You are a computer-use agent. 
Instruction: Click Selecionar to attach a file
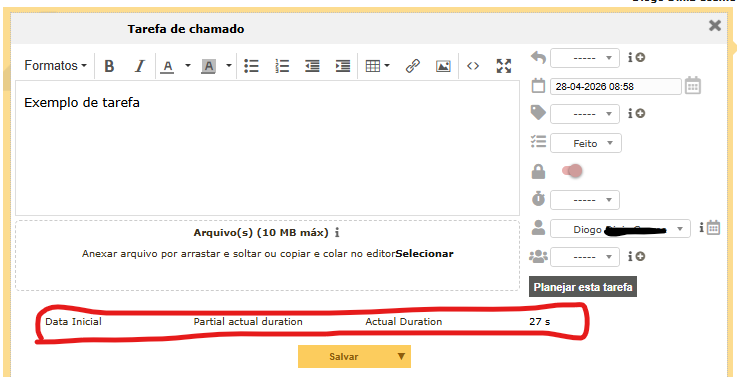(x=424, y=254)
